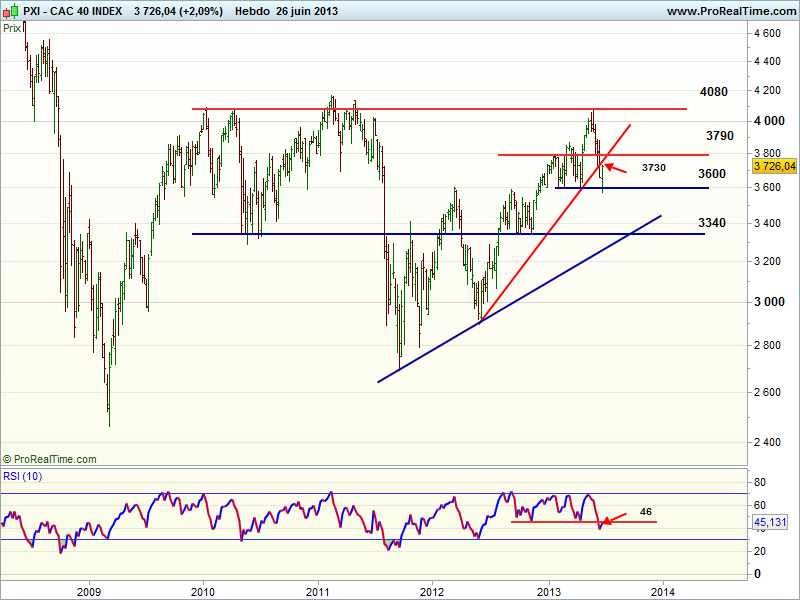
Task: Select the 3600 support level label
Action: 712,174
